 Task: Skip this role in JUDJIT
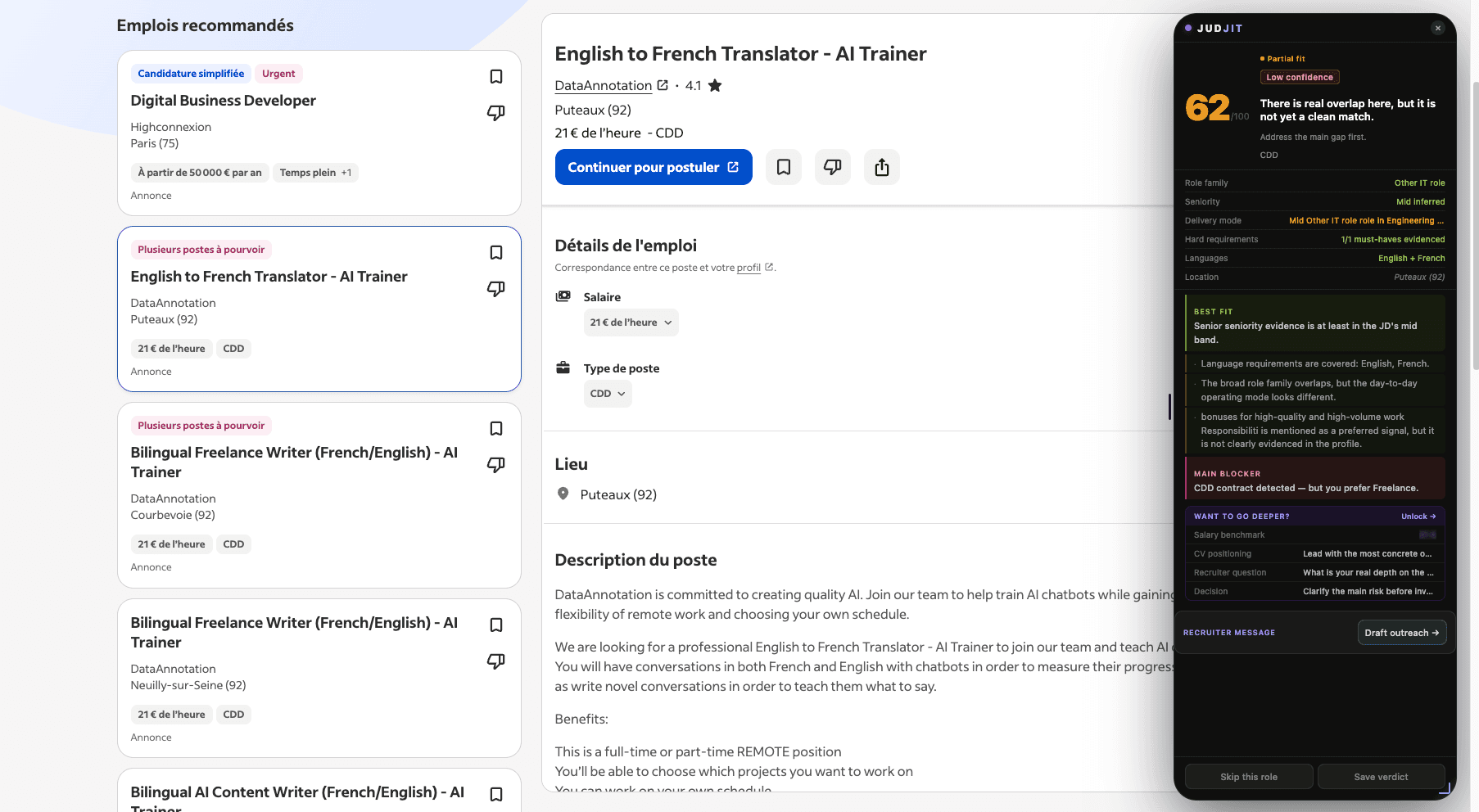(1249, 777)
